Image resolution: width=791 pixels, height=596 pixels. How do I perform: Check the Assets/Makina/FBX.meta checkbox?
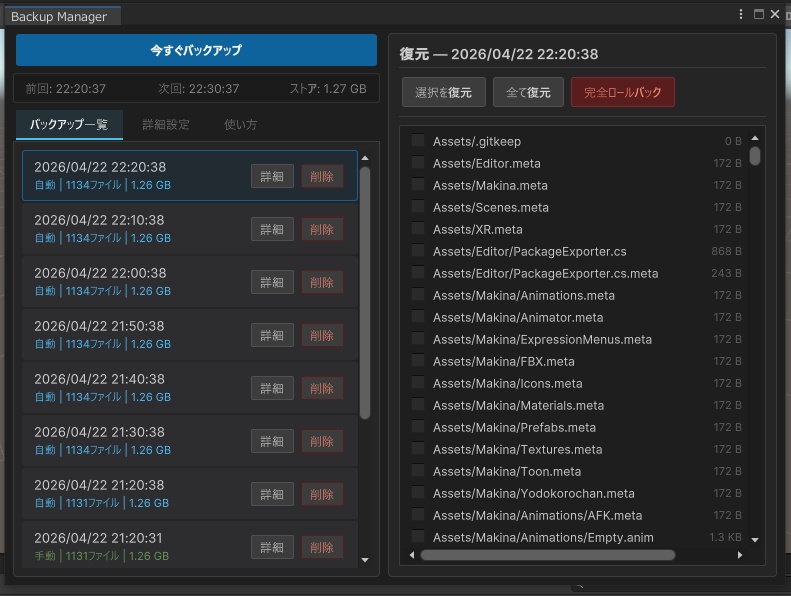(x=418, y=360)
